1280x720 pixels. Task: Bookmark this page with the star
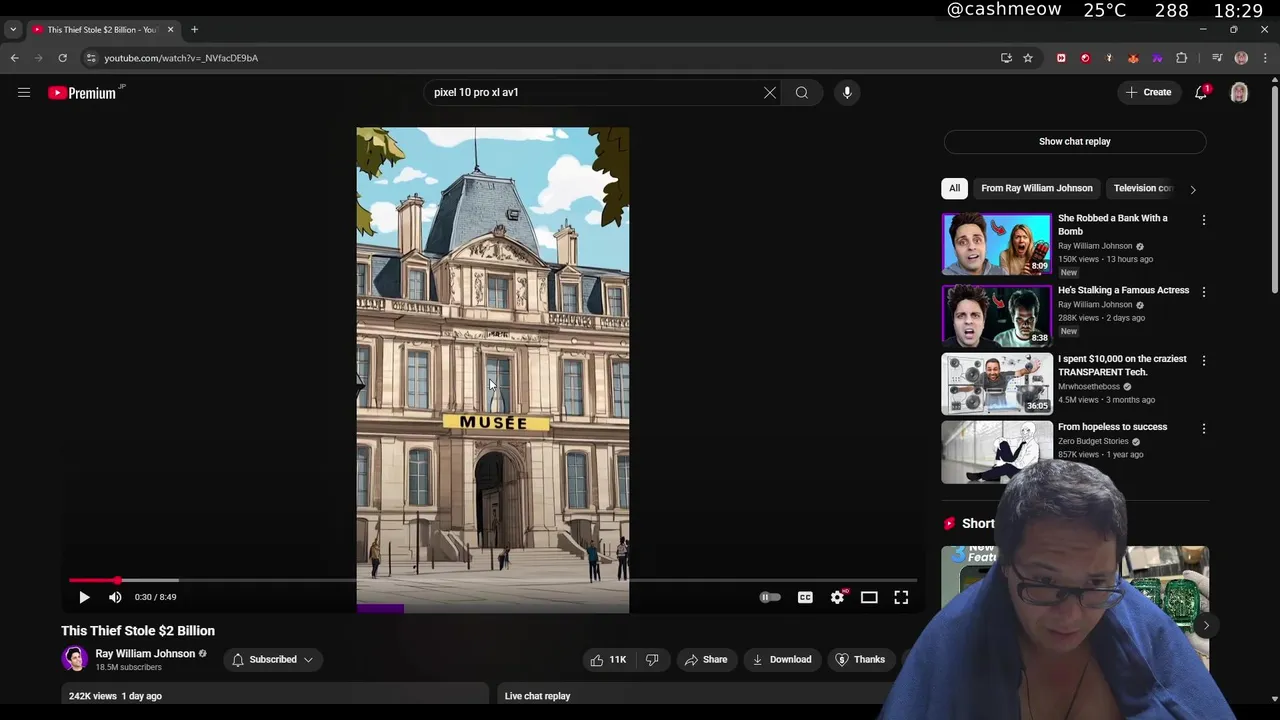(x=1027, y=58)
